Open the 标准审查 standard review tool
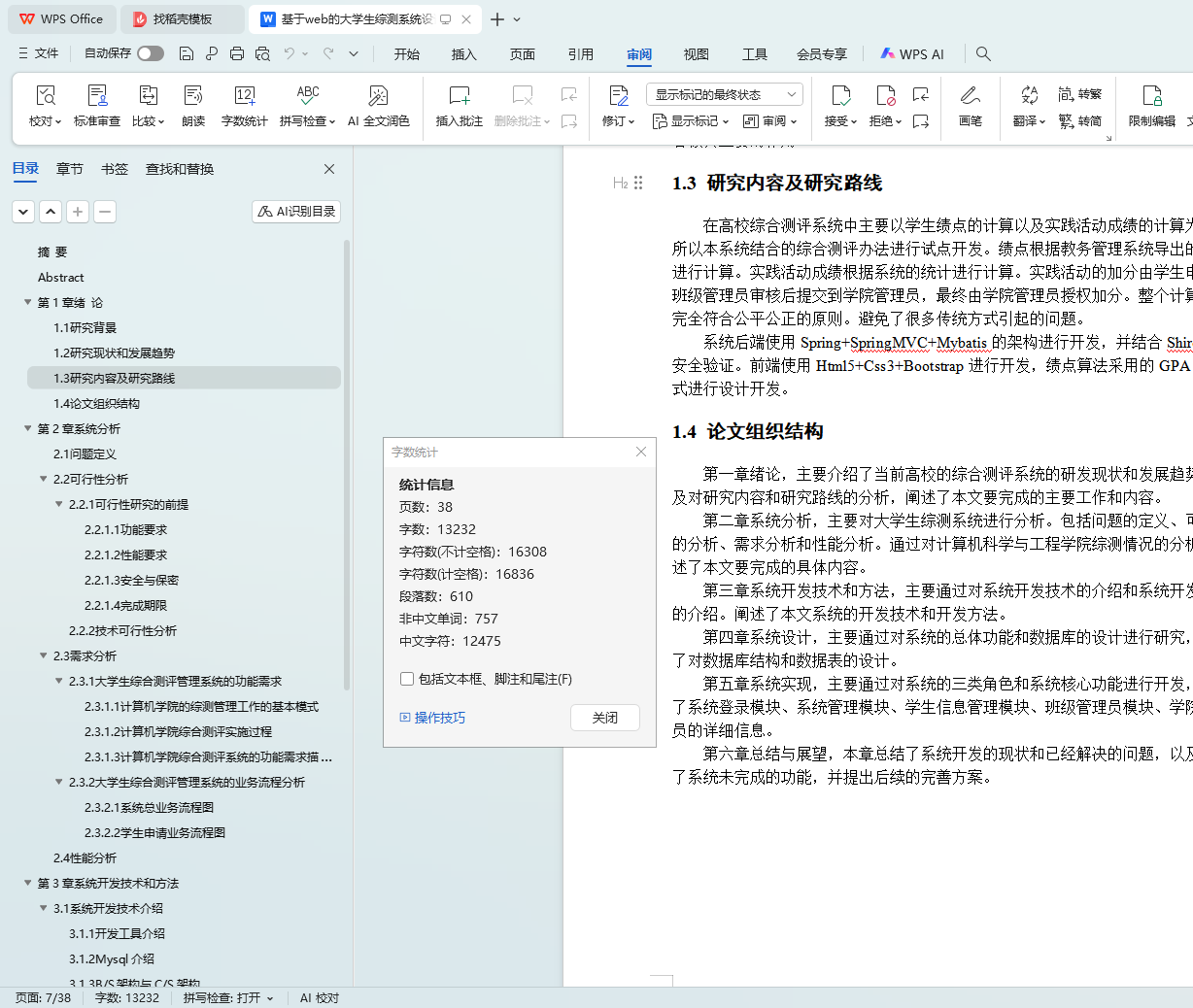Viewport: 1193px width, 1008px height. [97, 96]
